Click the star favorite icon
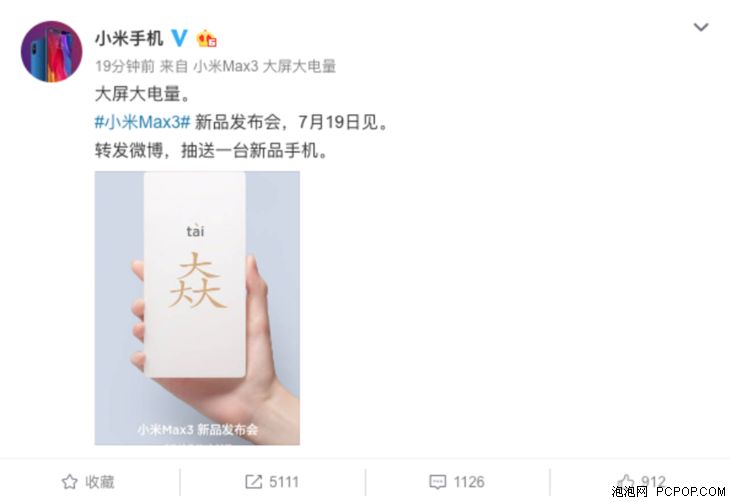The image size is (730, 502). tap(70, 482)
